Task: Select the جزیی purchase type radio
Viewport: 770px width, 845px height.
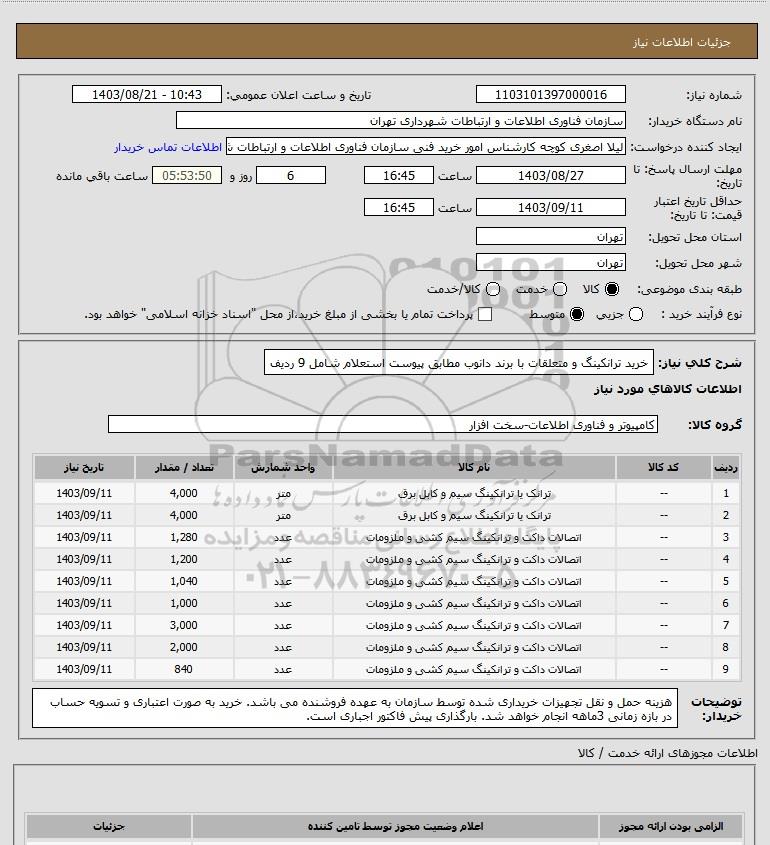Action: click(636, 314)
